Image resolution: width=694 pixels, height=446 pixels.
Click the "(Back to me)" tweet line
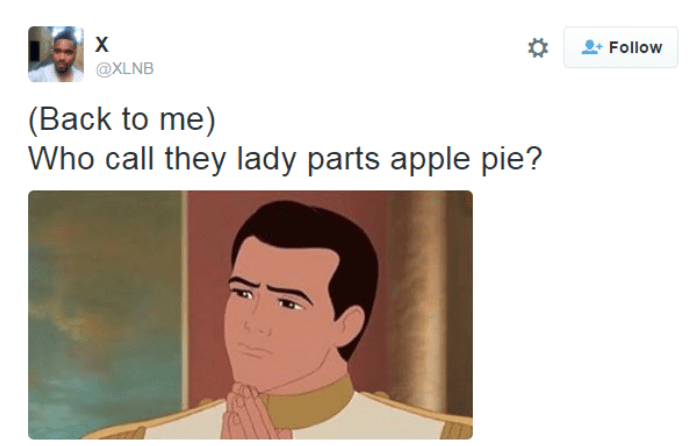pos(122,119)
